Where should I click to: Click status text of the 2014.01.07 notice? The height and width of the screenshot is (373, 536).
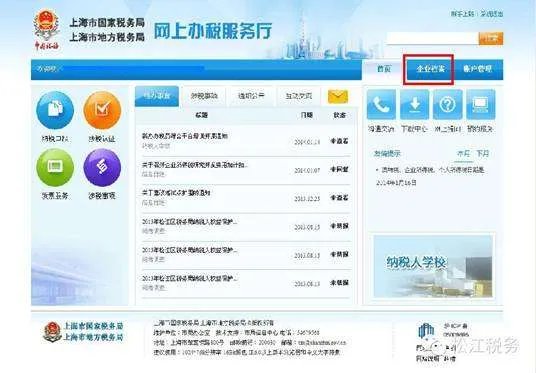pyautogui.click(x=339, y=169)
